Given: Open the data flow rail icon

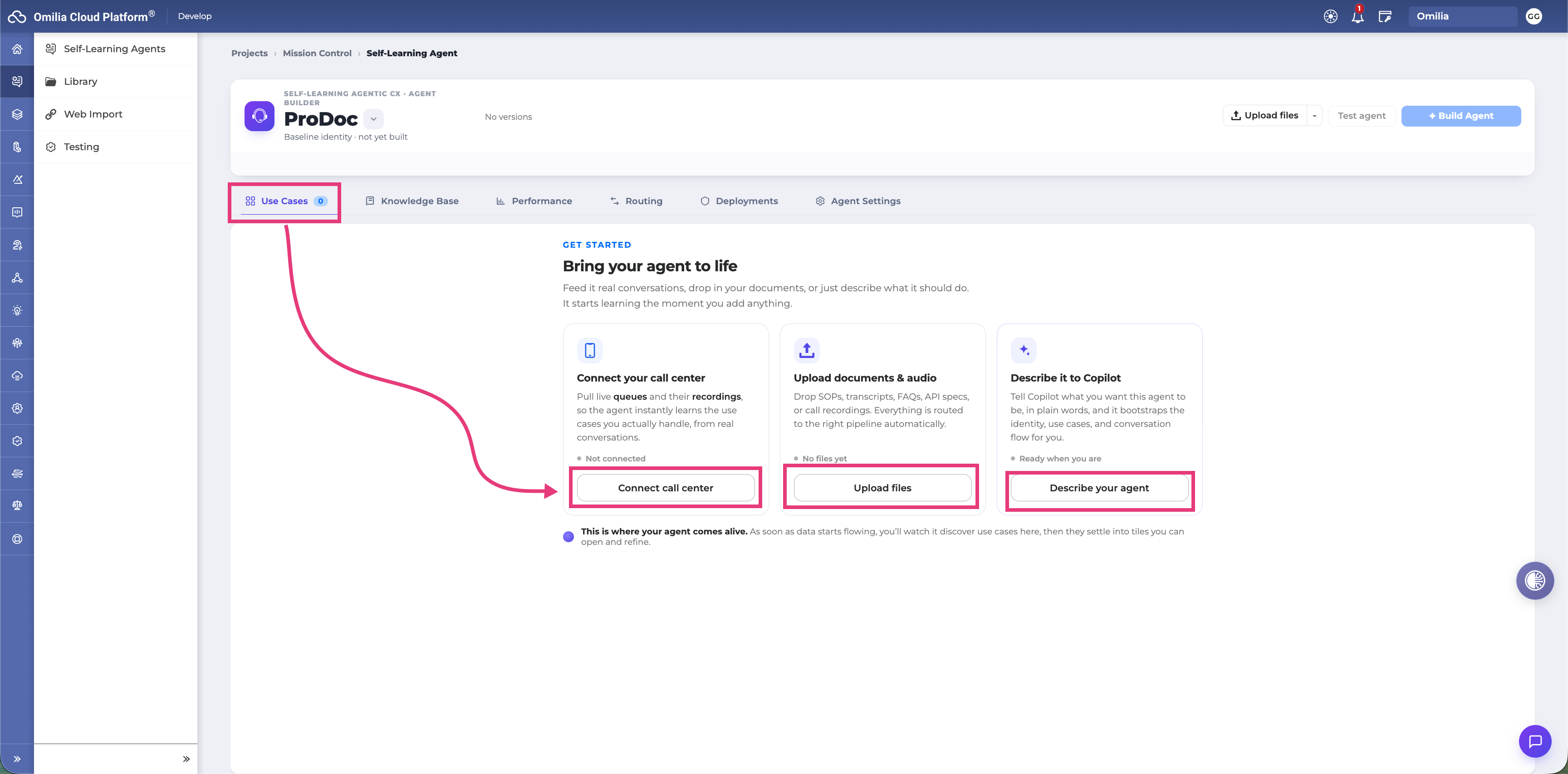Looking at the screenshot, I should 17,473.
